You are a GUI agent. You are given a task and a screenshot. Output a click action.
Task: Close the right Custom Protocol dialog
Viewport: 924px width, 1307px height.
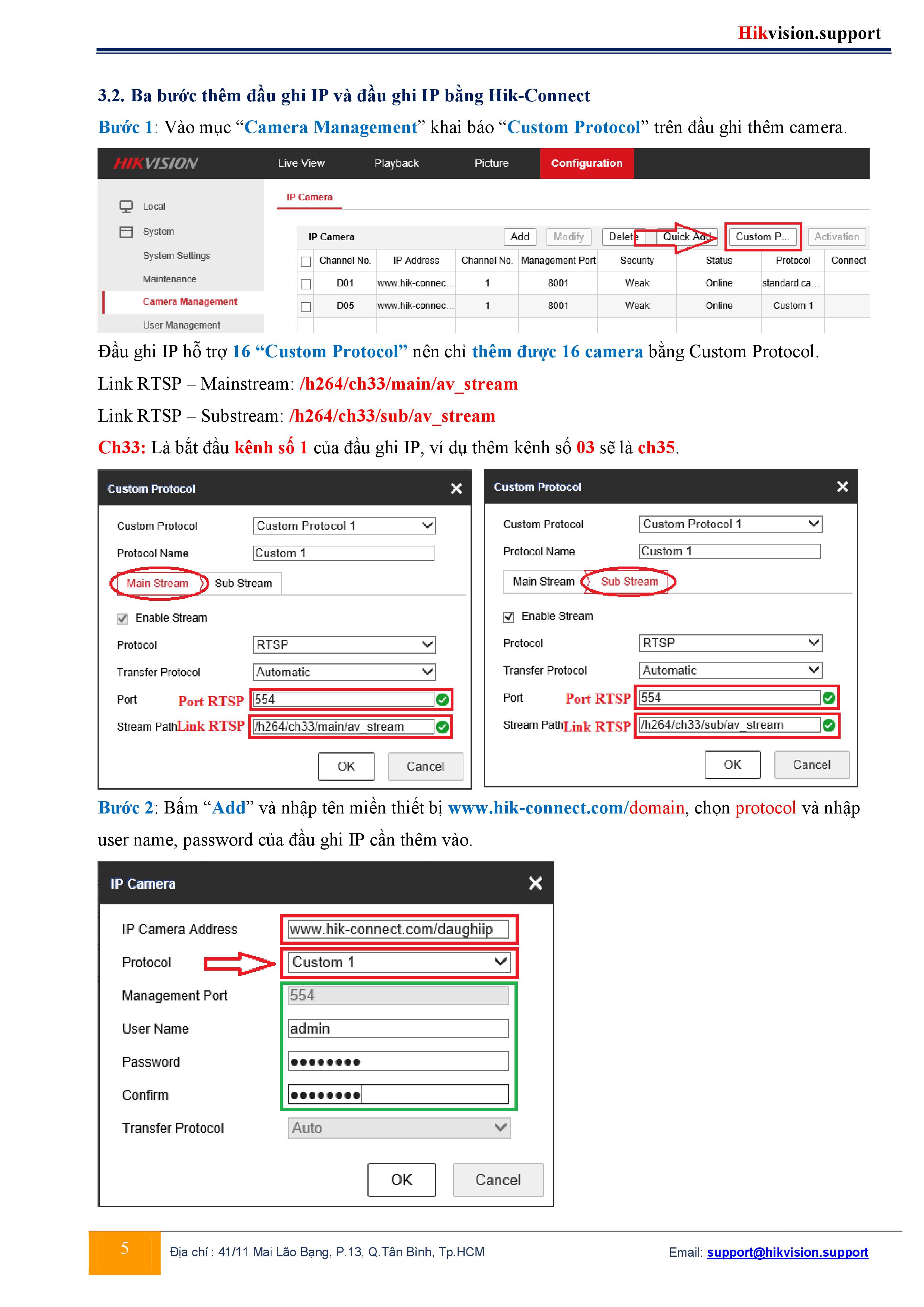[842, 487]
